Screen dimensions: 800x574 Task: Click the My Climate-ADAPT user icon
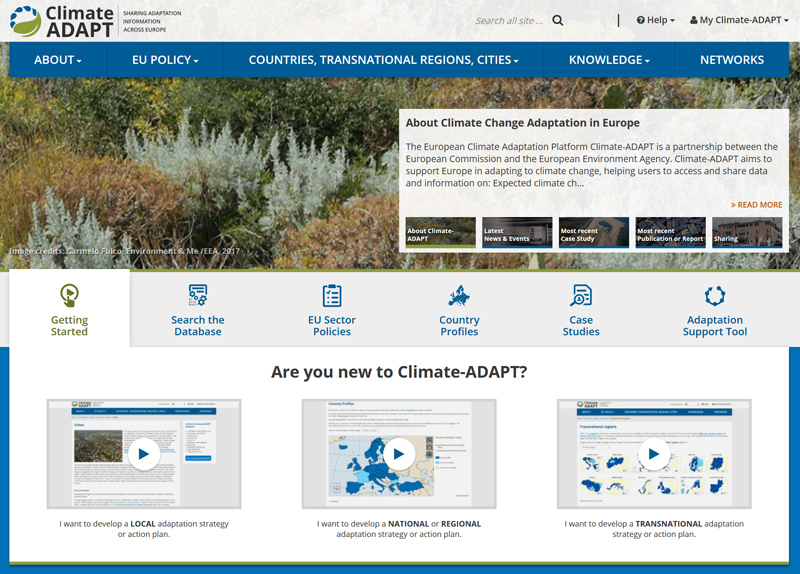[x=694, y=20]
